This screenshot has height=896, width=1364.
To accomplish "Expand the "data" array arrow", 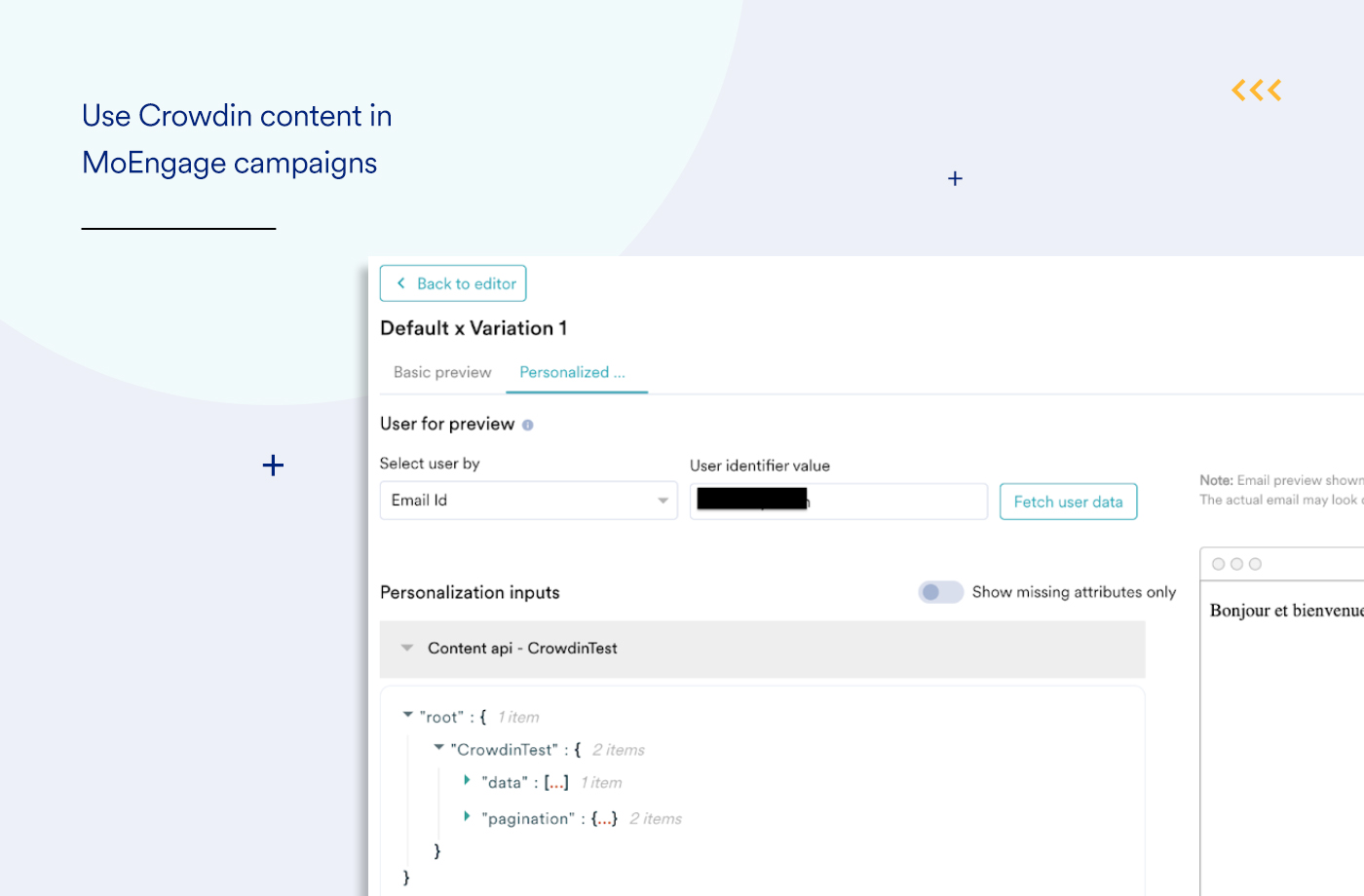I will (x=468, y=781).
